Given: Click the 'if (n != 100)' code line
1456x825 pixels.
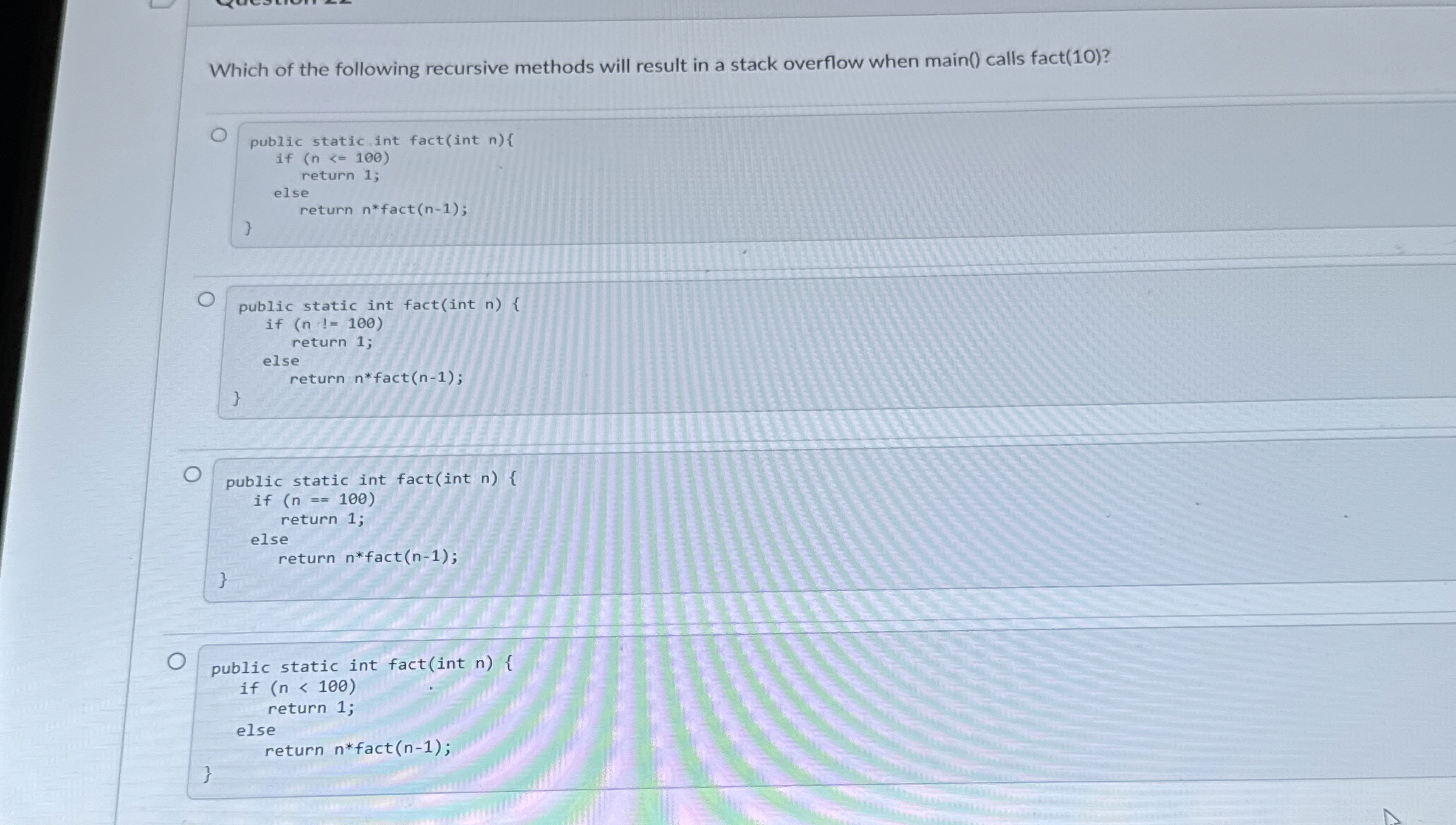Looking at the screenshot, I should pos(324,324).
